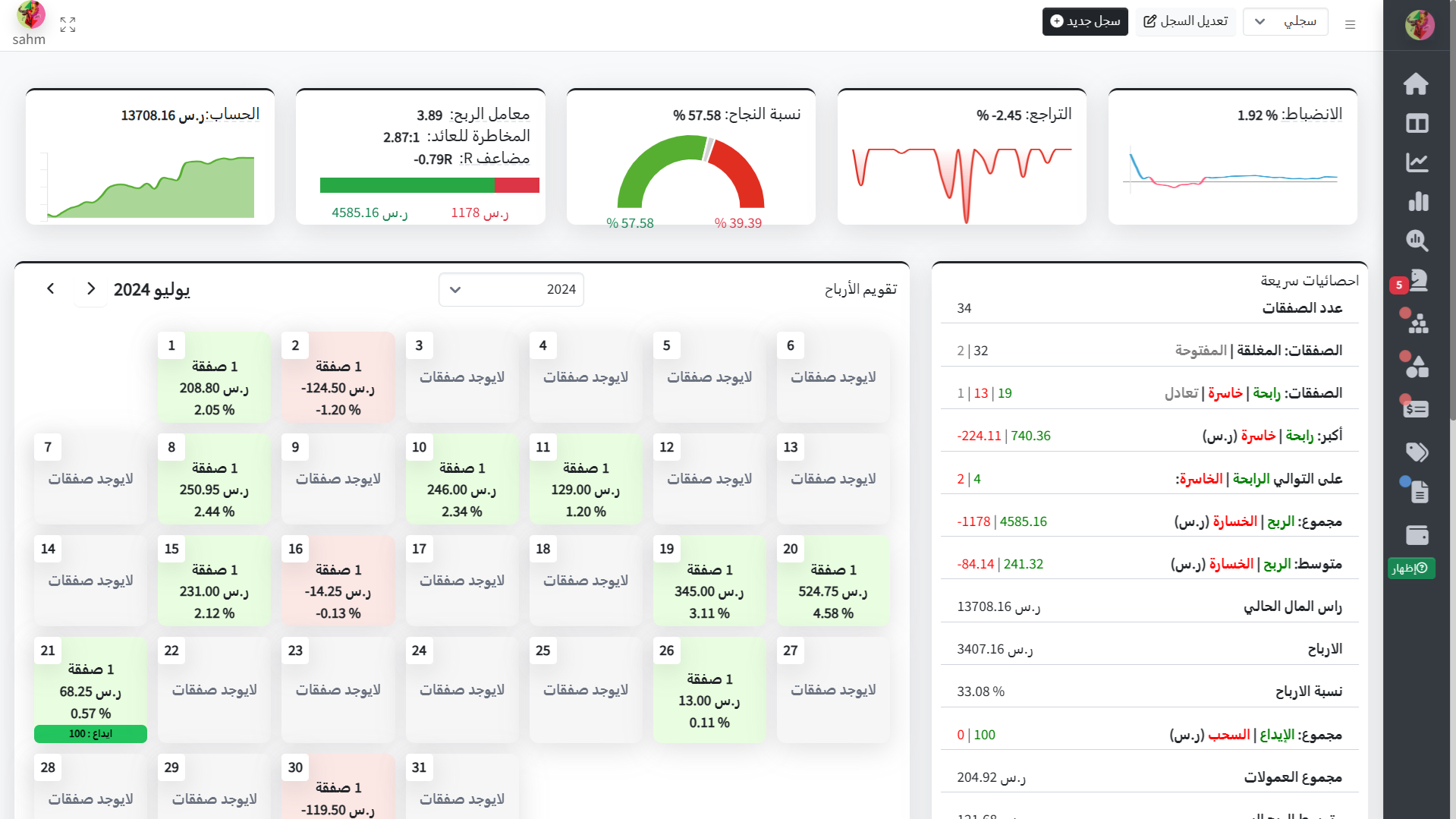Go to previous month with left chevron
Image resolution: width=1456 pixels, height=819 pixels.
point(51,289)
